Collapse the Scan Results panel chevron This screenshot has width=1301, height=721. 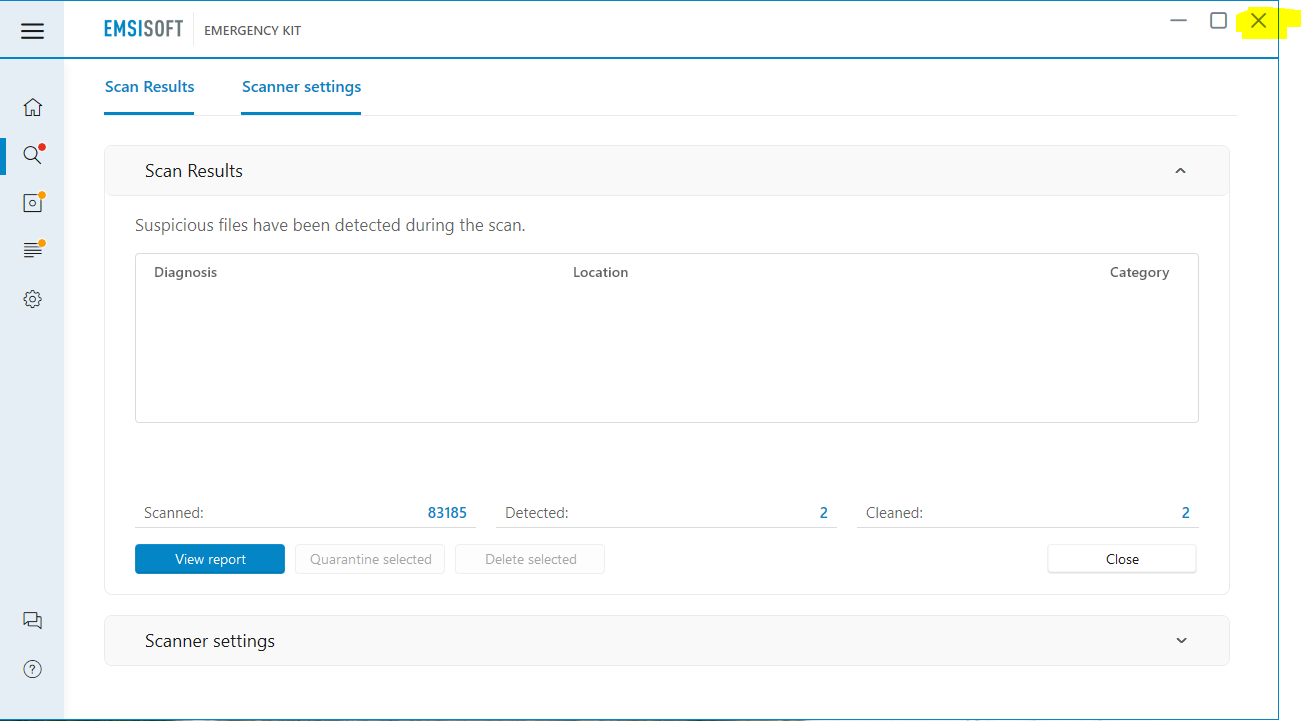coord(1180,171)
